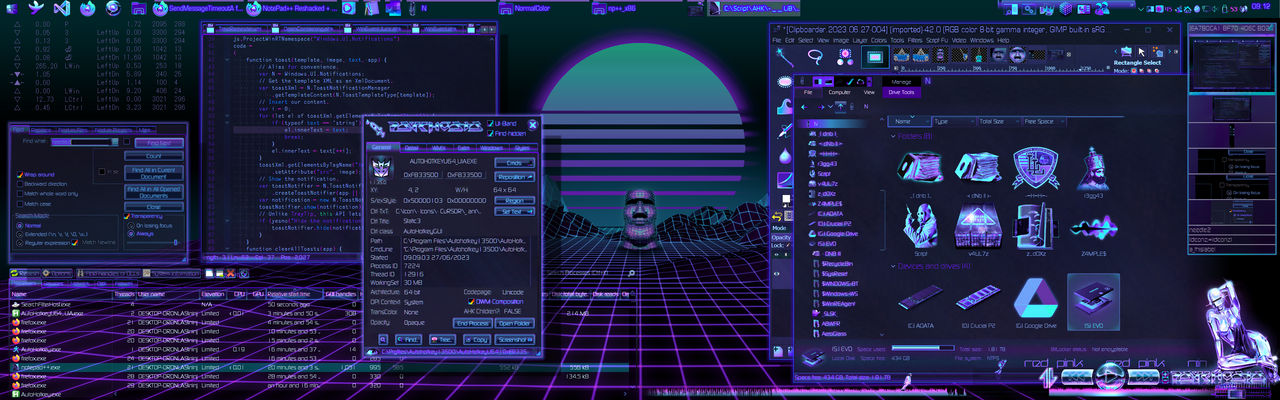Viewport: 1280px width, 400px height.
Task: Open Name column header dropdown in Explorer
Action: pos(926,121)
